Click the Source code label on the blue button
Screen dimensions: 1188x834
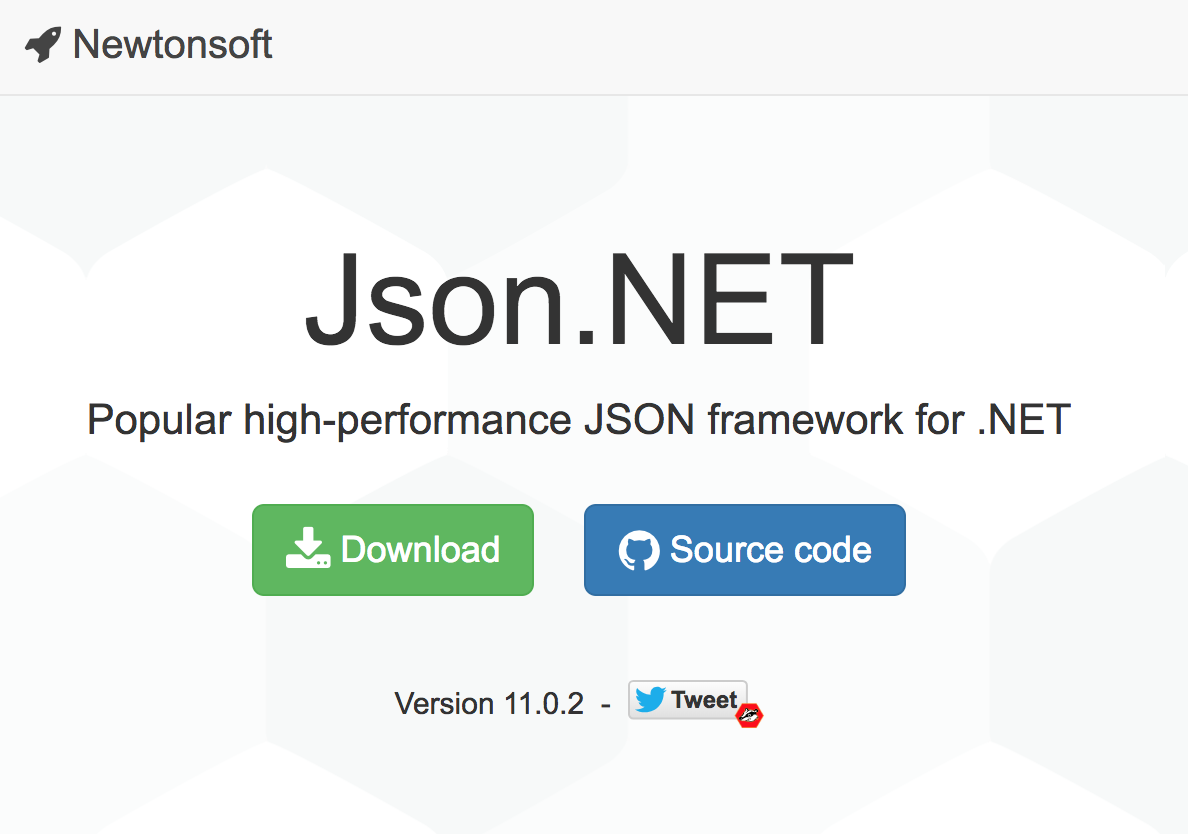coord(772,549)
